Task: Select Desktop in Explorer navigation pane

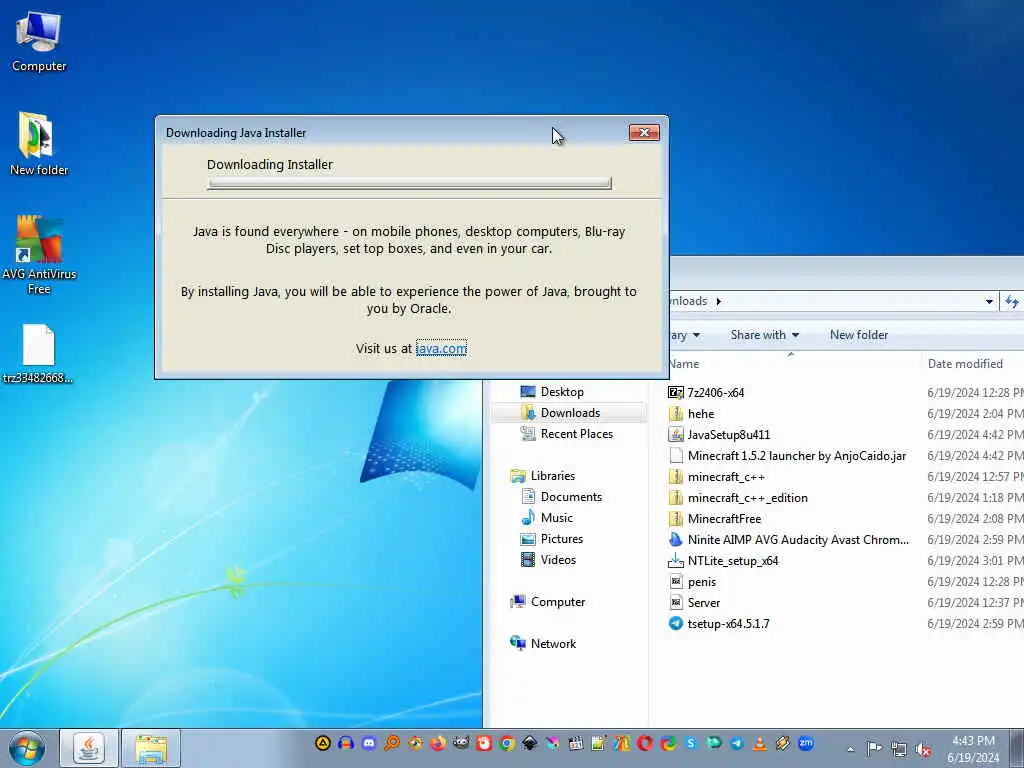Action: [552, 392]
